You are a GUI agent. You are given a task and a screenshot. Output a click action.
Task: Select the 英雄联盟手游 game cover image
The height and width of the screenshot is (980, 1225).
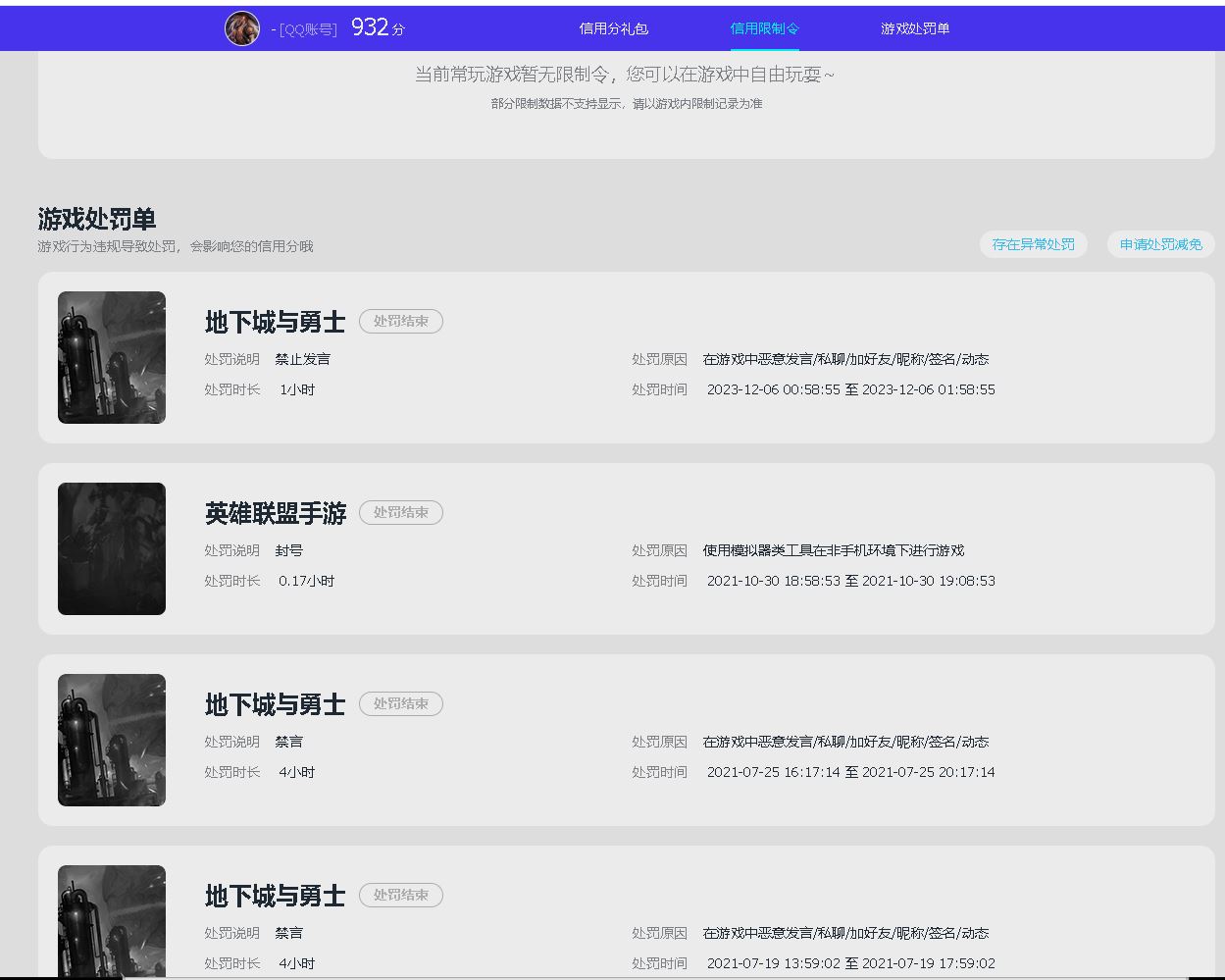112,548
